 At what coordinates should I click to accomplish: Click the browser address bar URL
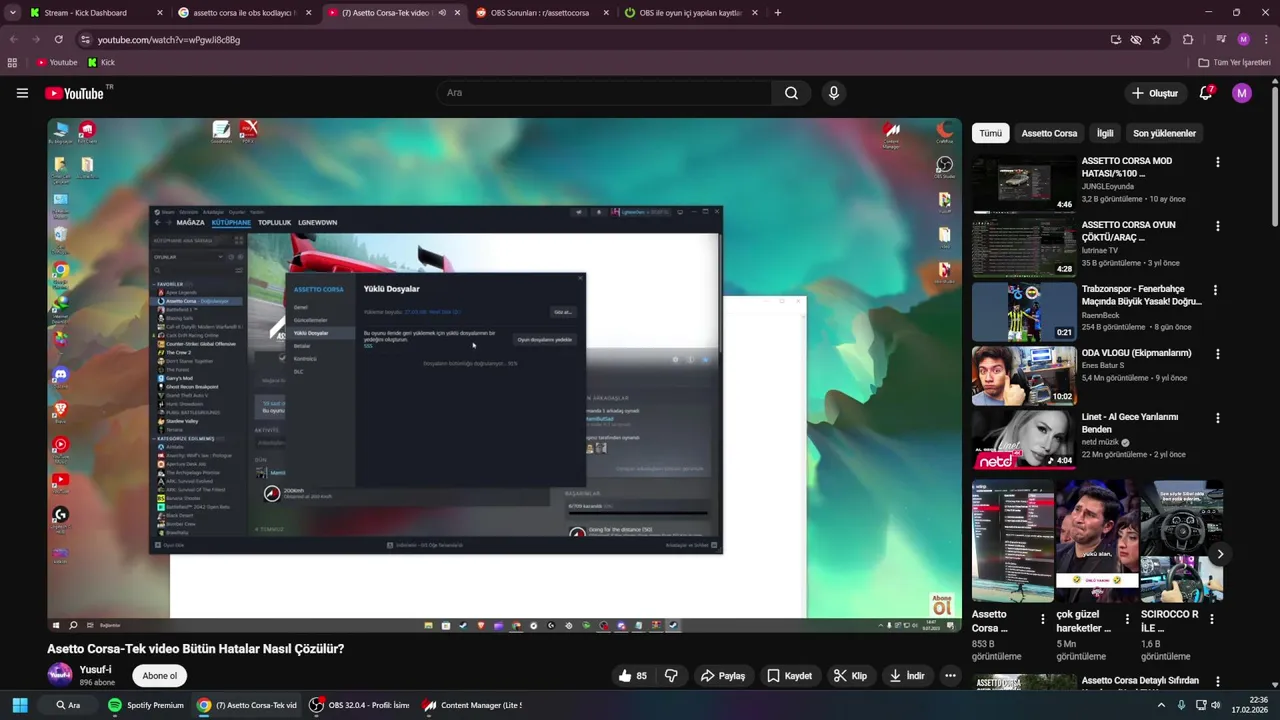pyautogui.click(x=169, y=40)
